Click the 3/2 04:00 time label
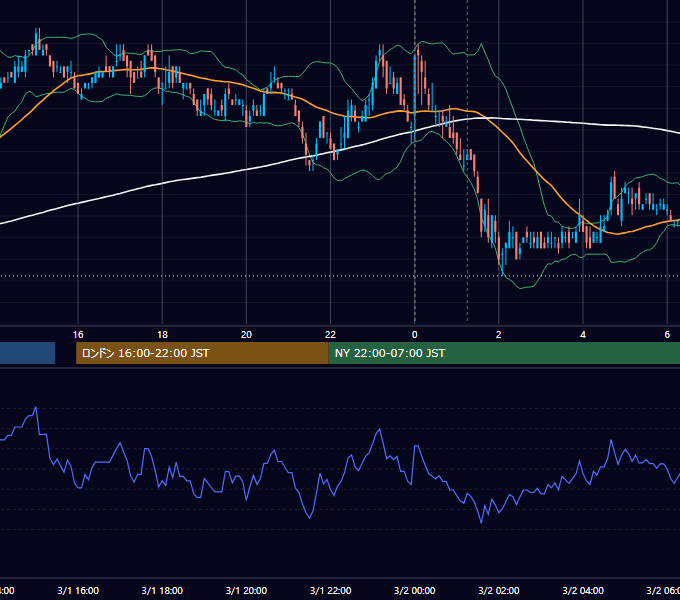Image resolution: width=680 pixels, height=600 pixels. pos(583,590)
